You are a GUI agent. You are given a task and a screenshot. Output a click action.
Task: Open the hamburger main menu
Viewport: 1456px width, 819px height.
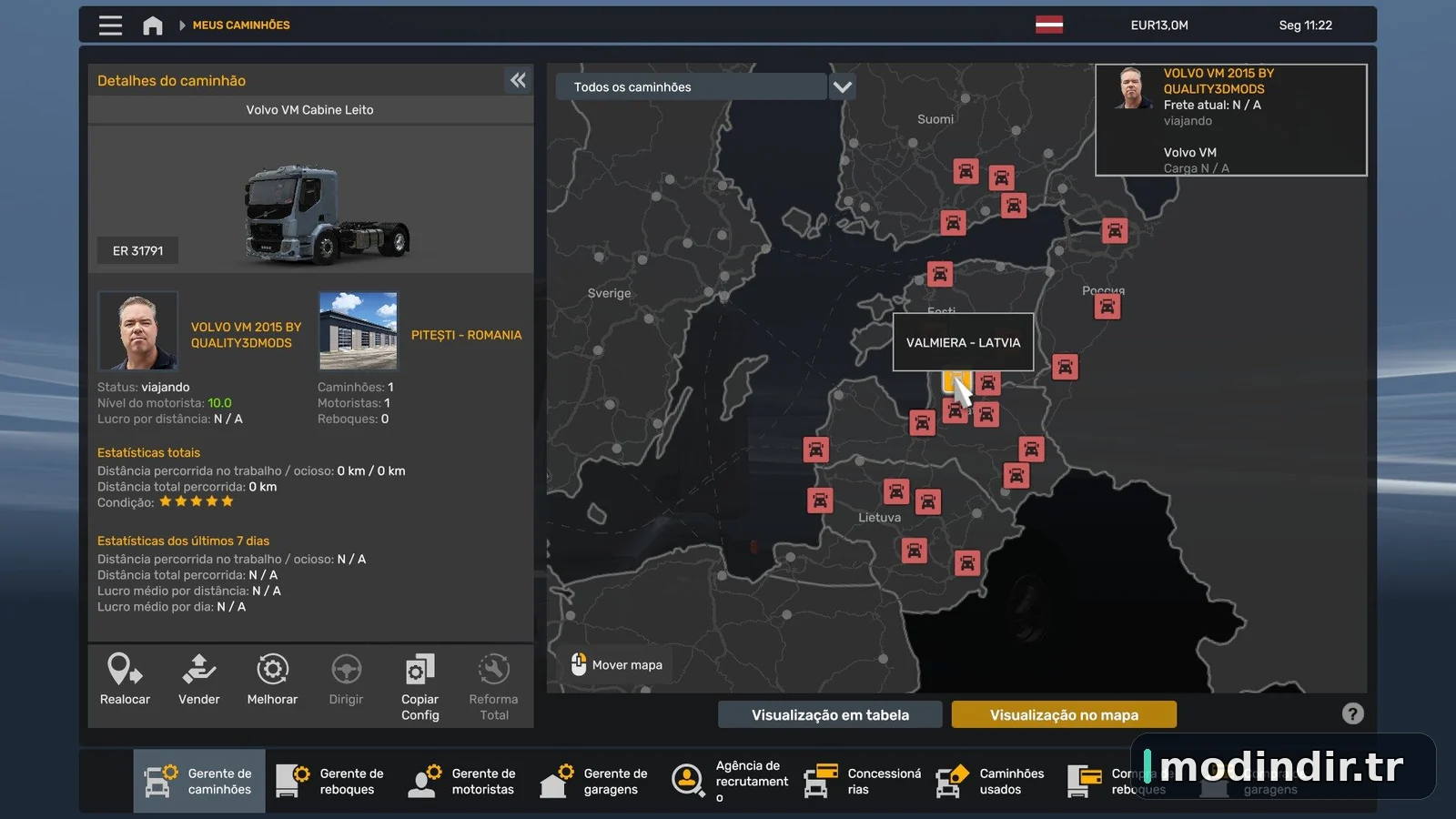coord(110,25)
